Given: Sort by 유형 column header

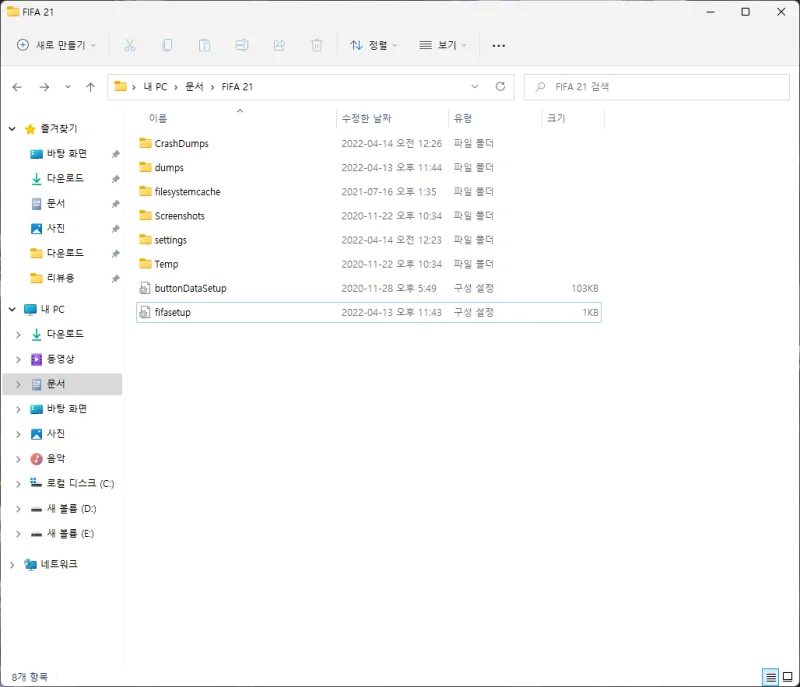Looking at the screenshot, I should tap(463, 118).
